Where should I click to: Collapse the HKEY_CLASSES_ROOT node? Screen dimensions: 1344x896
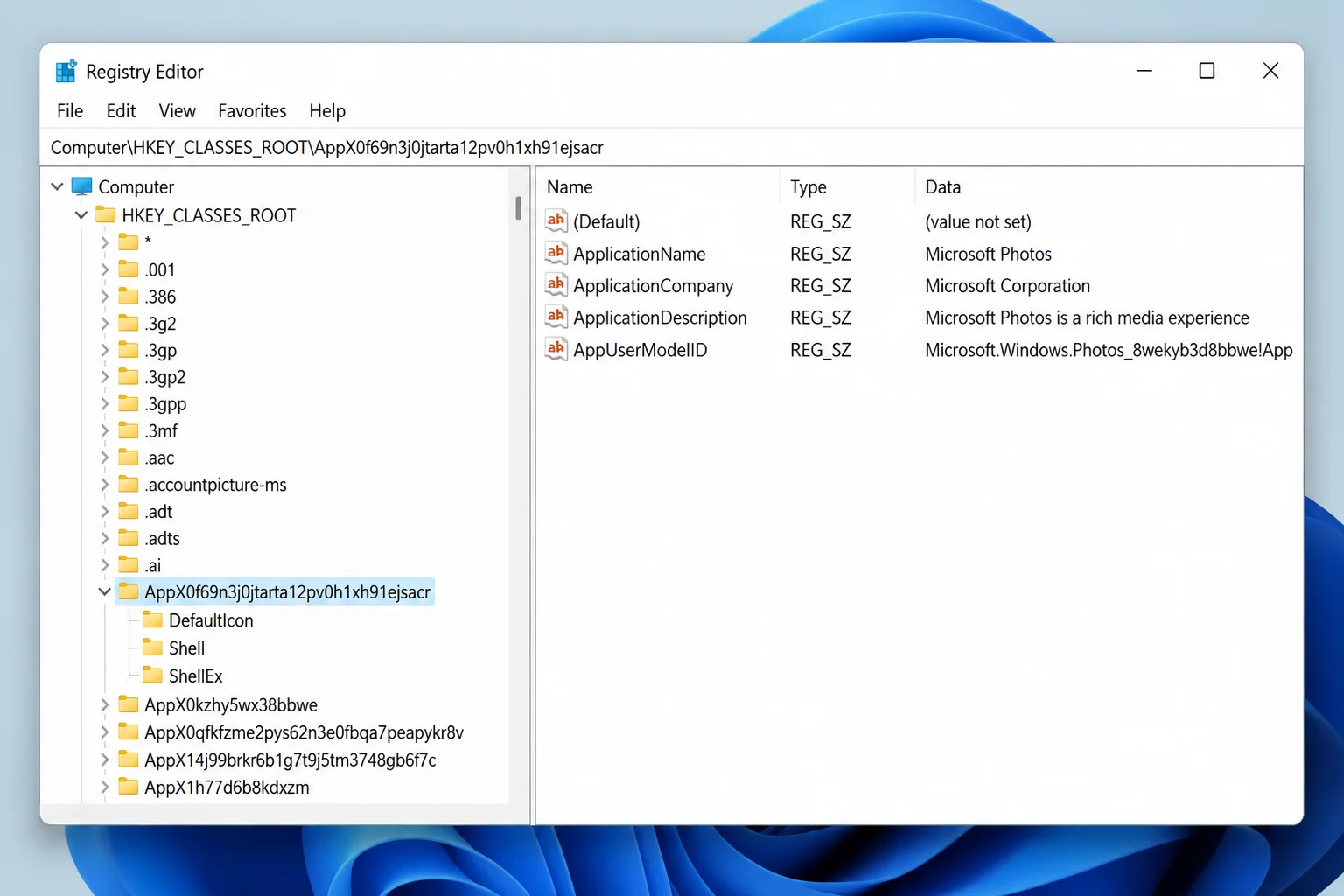click(81, 214)
